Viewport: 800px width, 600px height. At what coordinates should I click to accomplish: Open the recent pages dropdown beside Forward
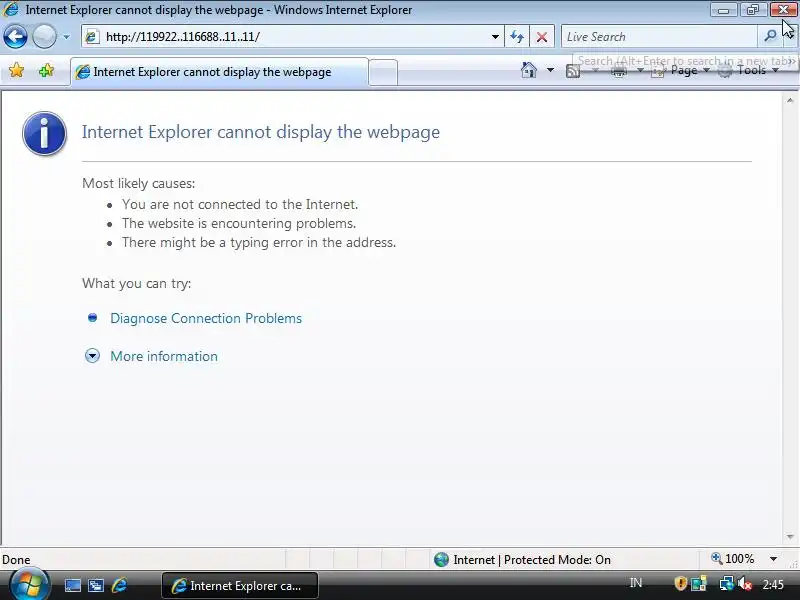click(x=66, y=37)
